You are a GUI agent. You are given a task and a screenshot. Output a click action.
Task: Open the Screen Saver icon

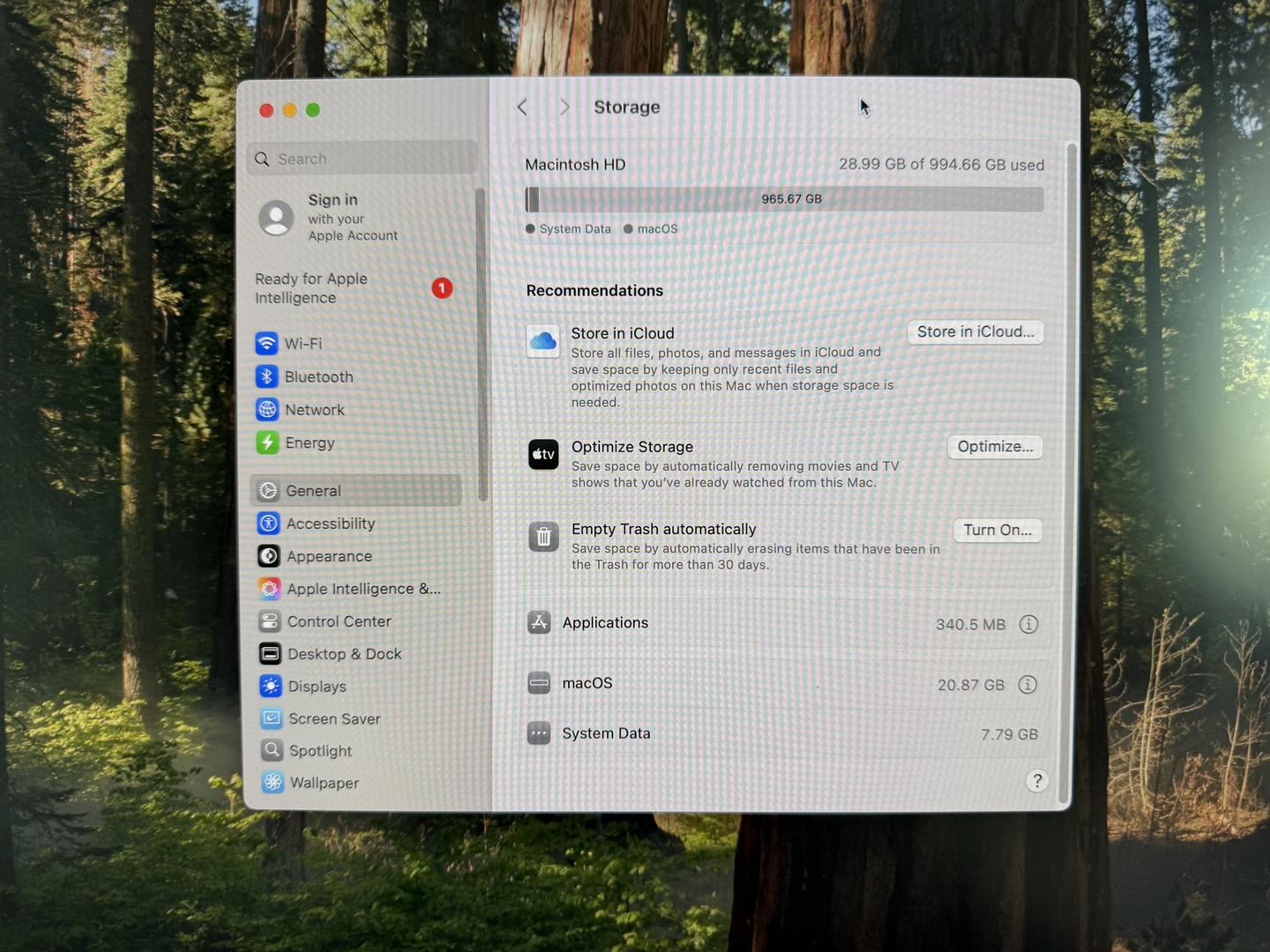pyautogui.click(x=272, y=718)
